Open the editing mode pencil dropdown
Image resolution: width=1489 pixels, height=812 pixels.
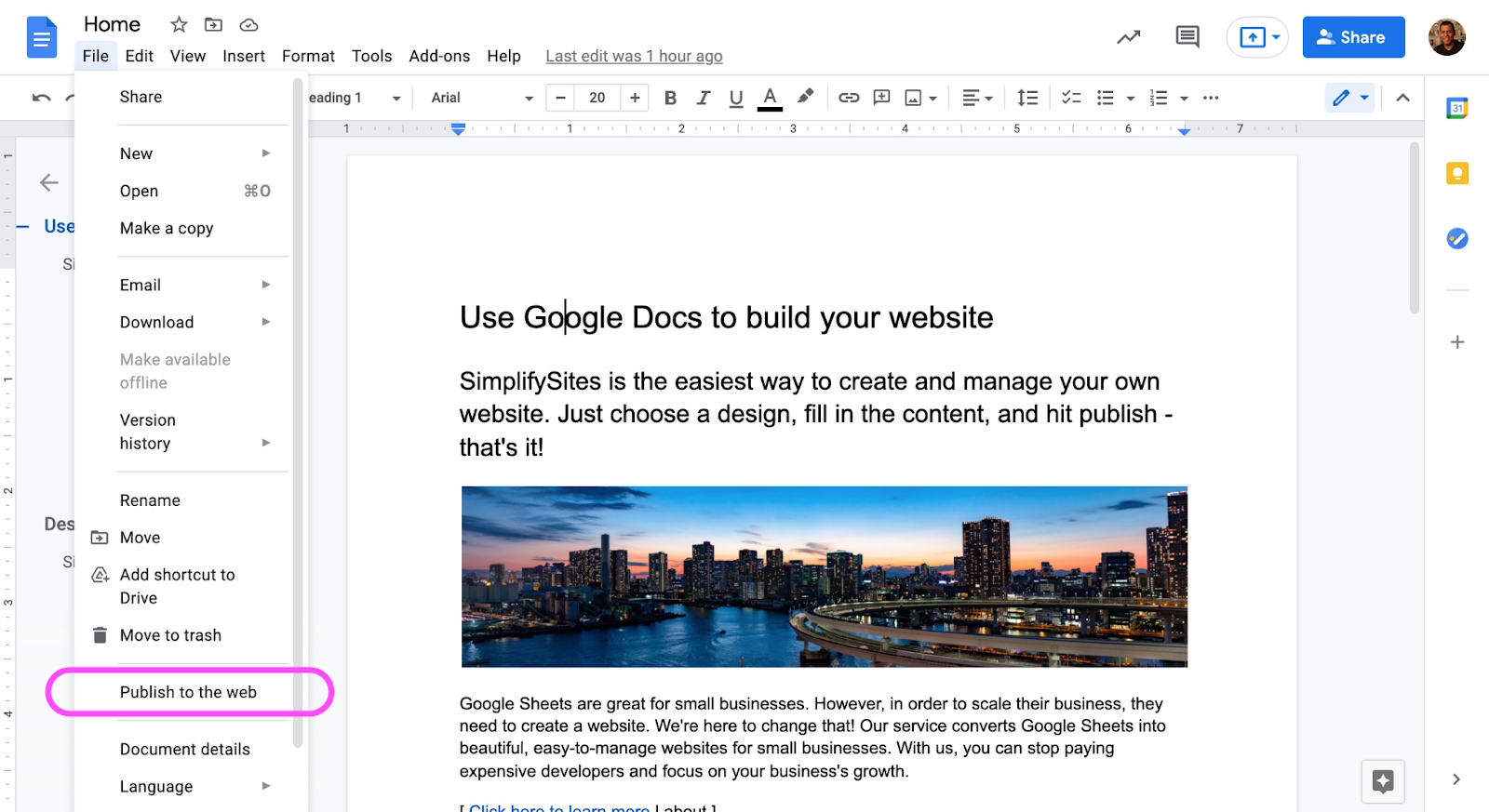(1349, 98)
